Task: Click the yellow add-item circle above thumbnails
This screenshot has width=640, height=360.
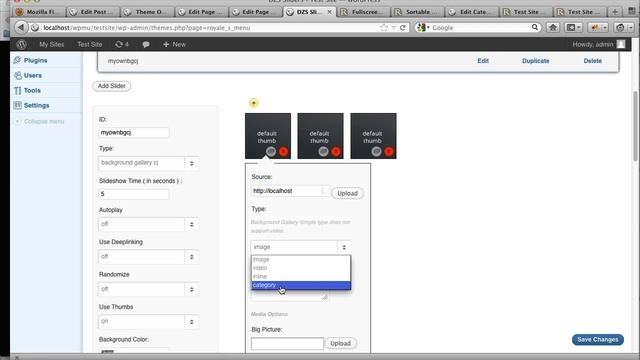Action: pos(253,103)
